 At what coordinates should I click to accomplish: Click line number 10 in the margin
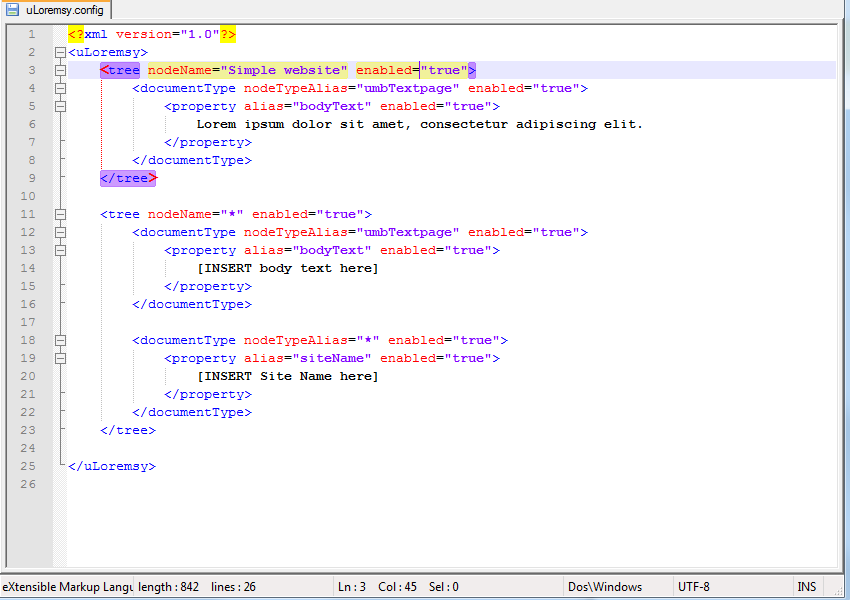tap(28, 196)
